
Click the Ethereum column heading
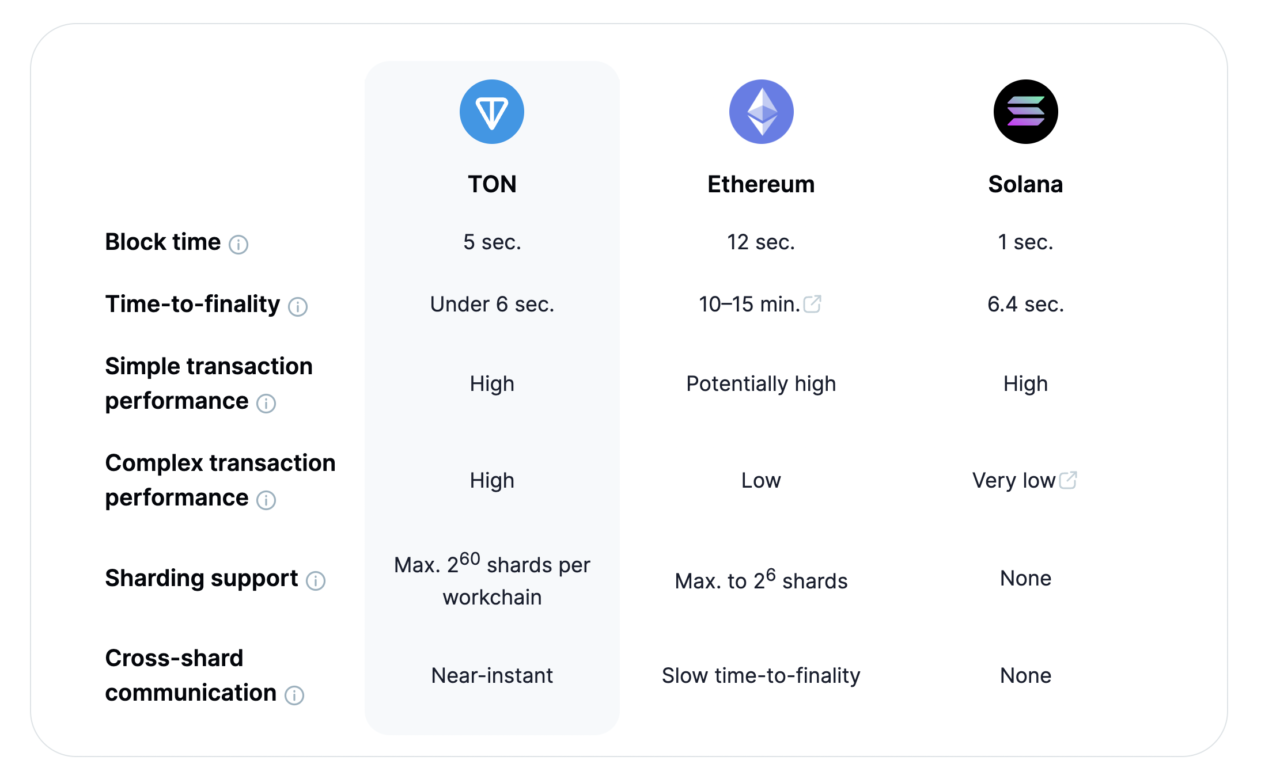761,185
